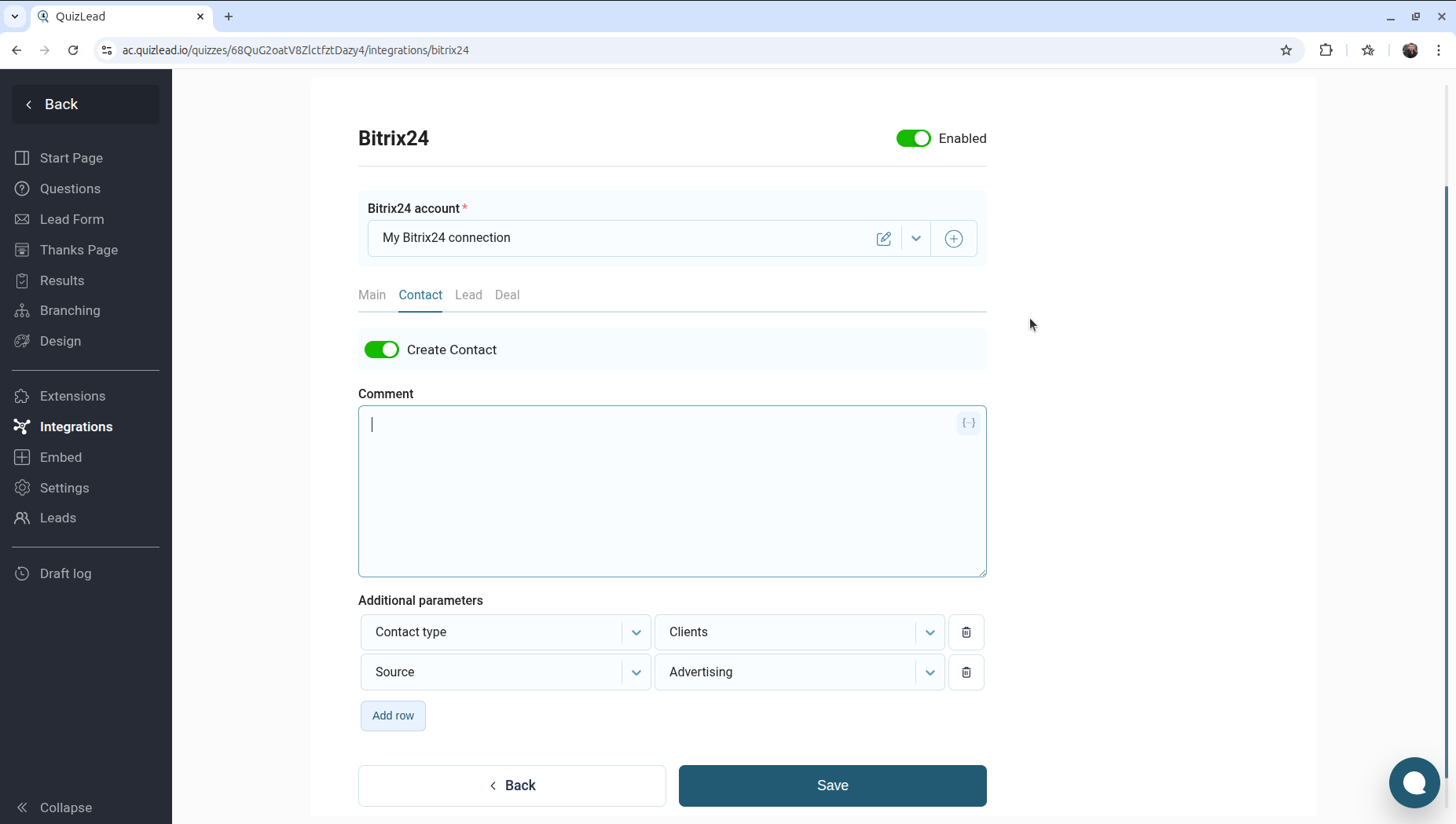The height and width of the screenshot is (824, 1456).
Task: Expand the Bitrix24 account dropdown
Action: [x=915, y=239]
